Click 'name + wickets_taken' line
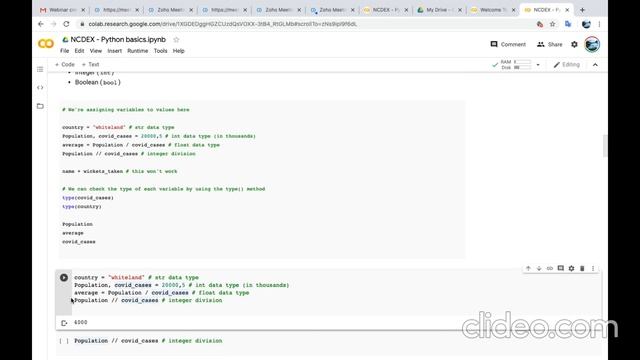The image size is (640, 360). click(x=120, y=171)
